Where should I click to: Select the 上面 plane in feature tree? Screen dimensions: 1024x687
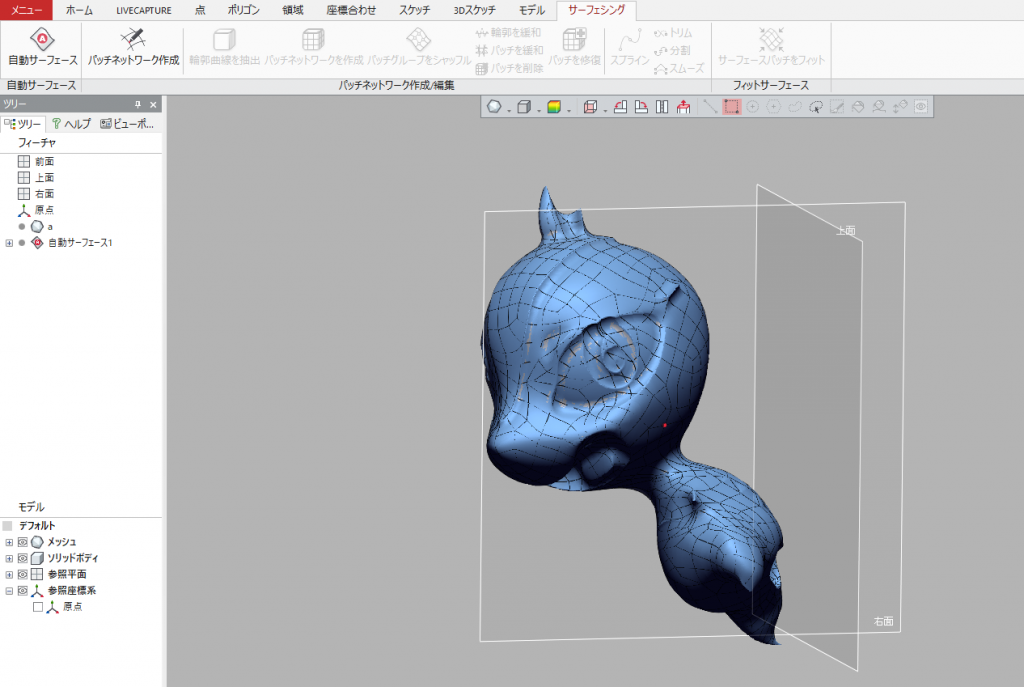tap(44, 178)
